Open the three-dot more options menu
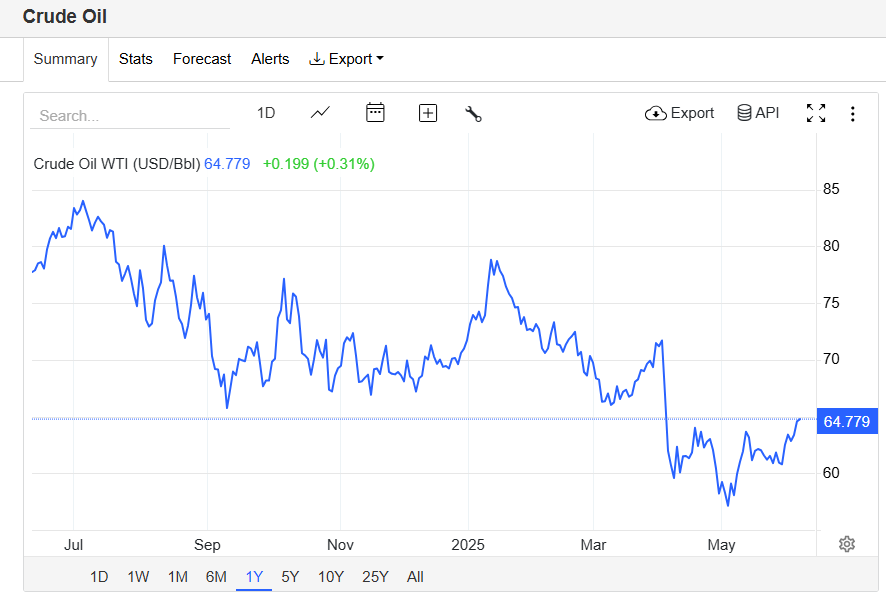The height and width of the screenshot is (600, 886). point(853,114)
